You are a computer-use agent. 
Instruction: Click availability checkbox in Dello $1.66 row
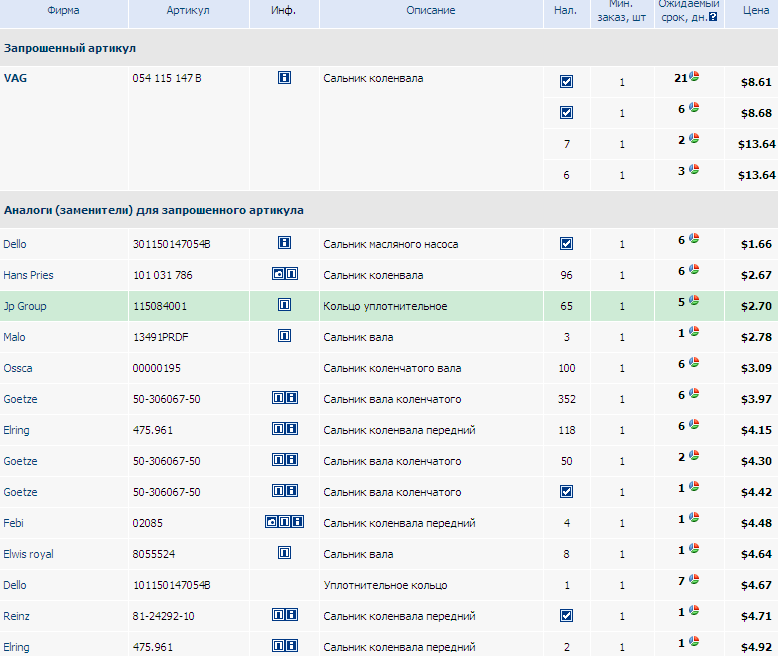point(566,244)
